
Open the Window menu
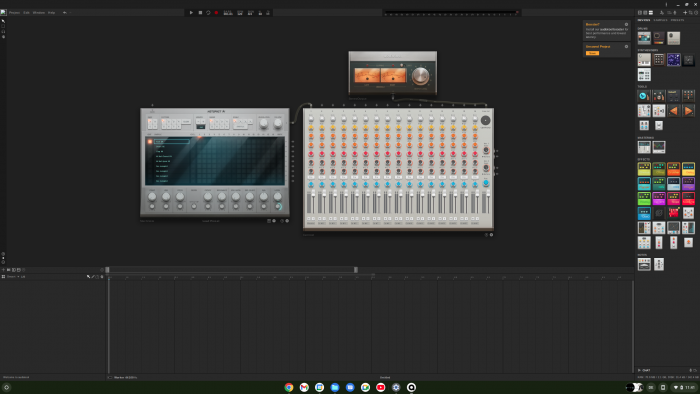point(39,12)
